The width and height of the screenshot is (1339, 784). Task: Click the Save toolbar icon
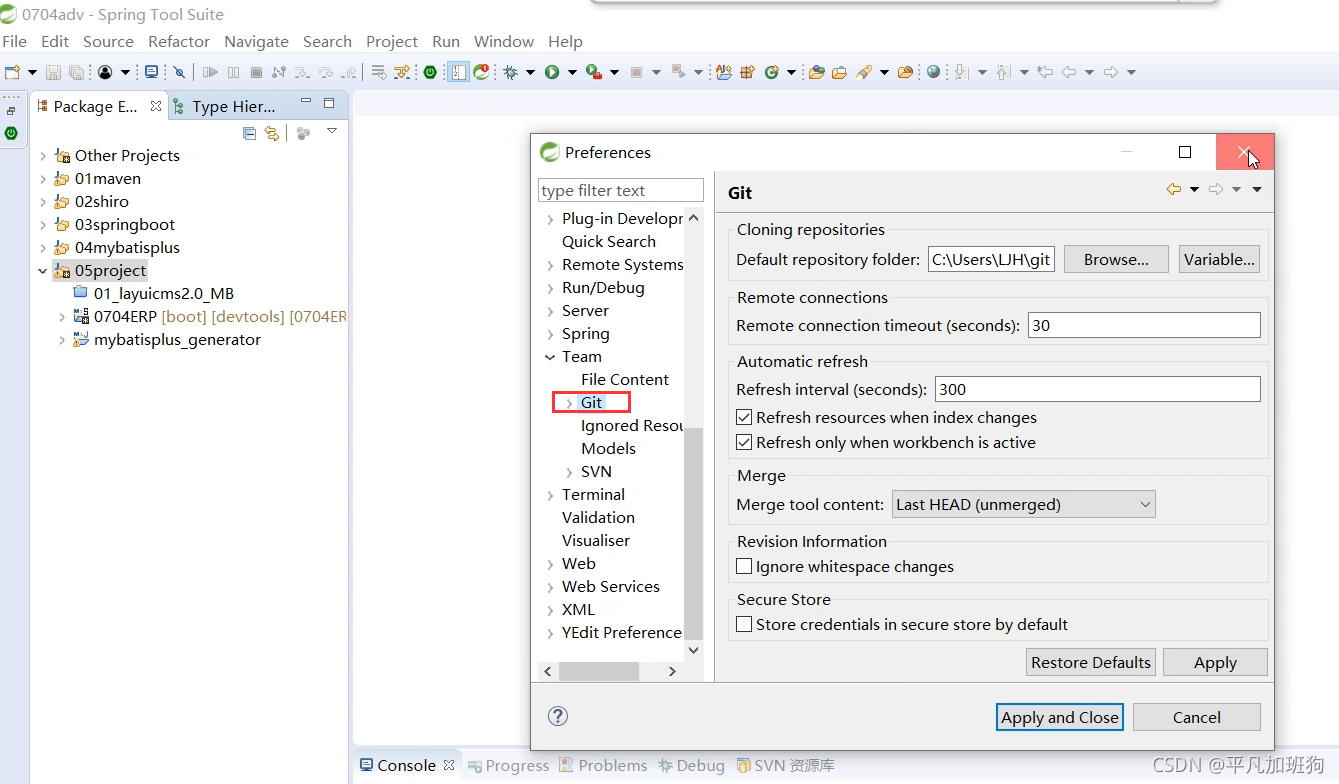tap(54, 72)
